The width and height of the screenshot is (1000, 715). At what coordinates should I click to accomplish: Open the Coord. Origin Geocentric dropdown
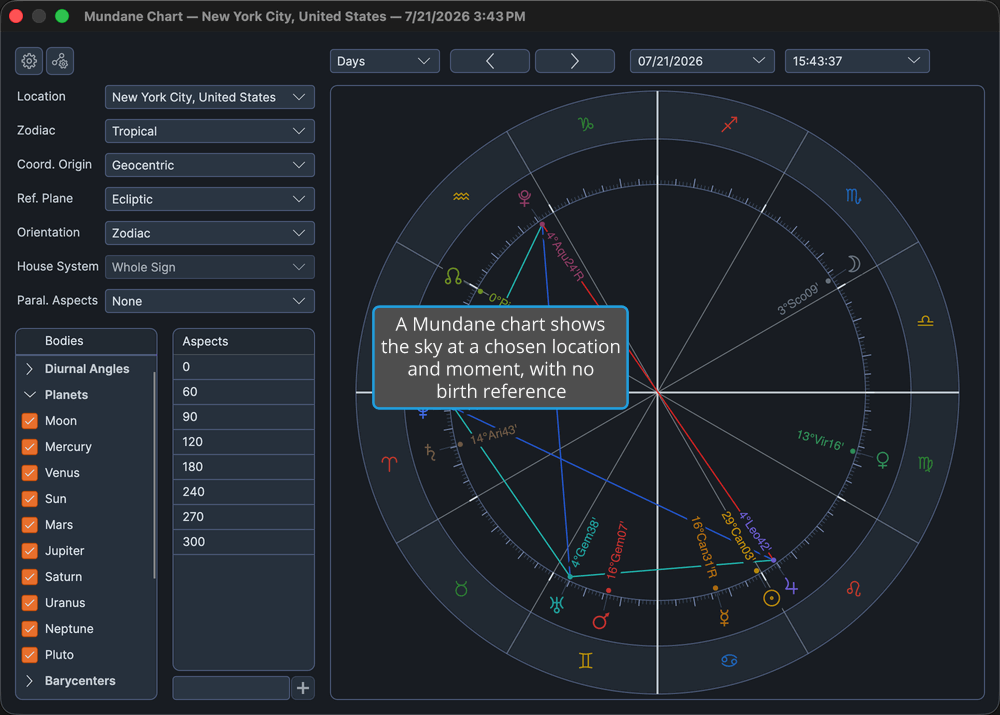pyautogui.click(x=209, y=165)
